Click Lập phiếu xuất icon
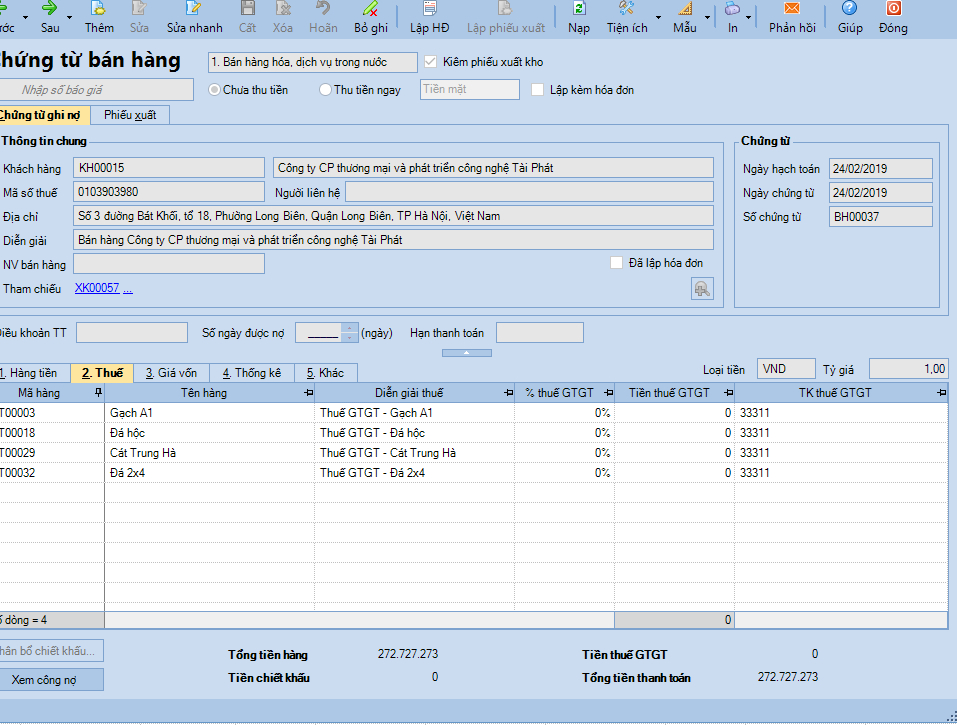The width and height of the screenshot is (957, 725). (x=505, y=9)
